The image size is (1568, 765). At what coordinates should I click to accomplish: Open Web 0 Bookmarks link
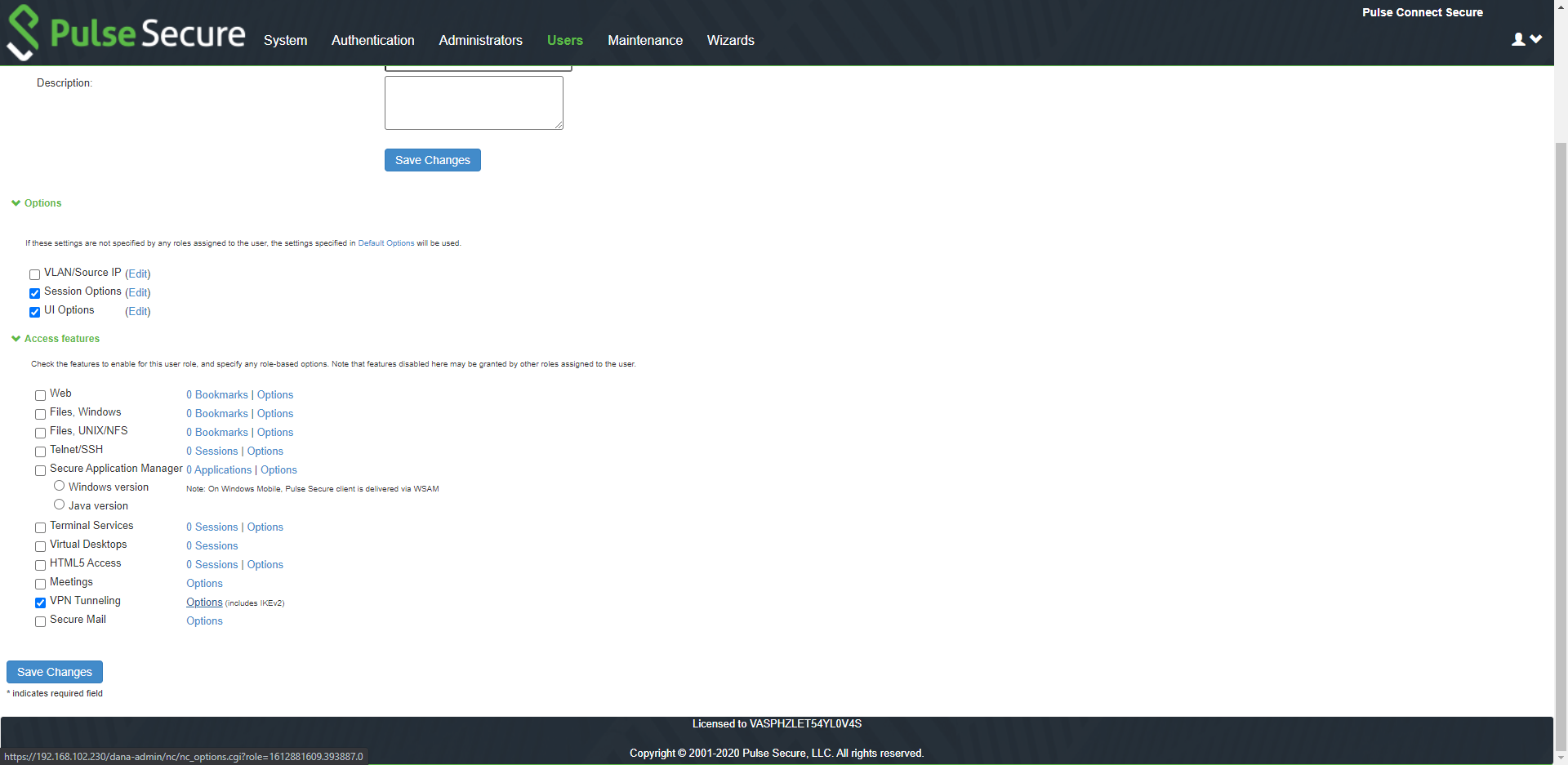click(217, 395)
